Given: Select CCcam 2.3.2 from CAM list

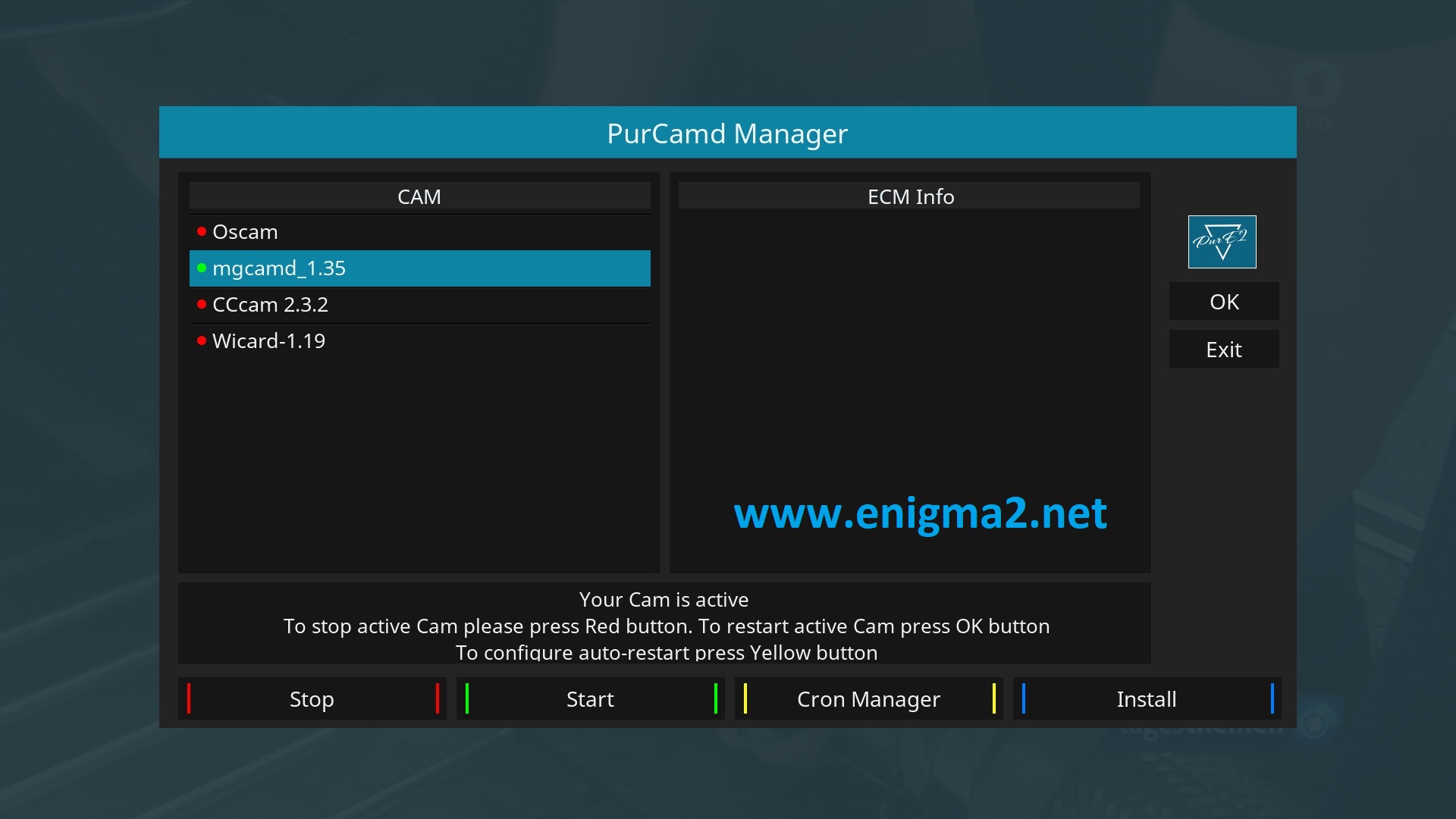Looking at the screenshot, I should (x=419, y=304).
